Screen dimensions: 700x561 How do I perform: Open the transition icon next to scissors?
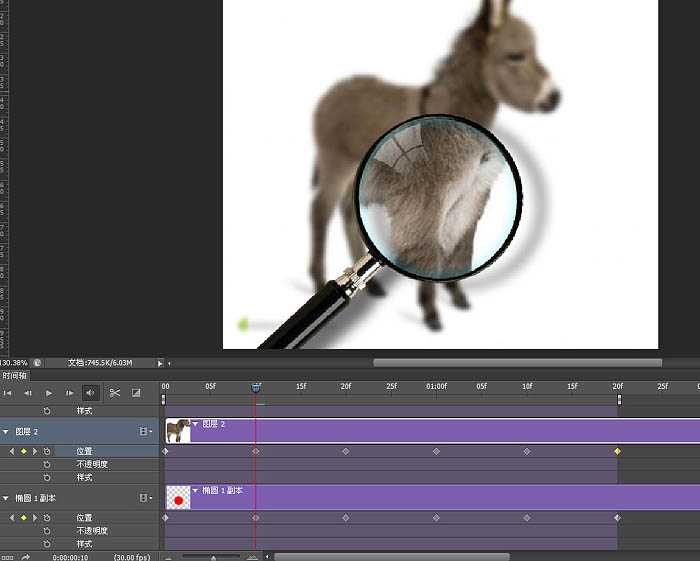pyautogui.click(x=136, y=393)
